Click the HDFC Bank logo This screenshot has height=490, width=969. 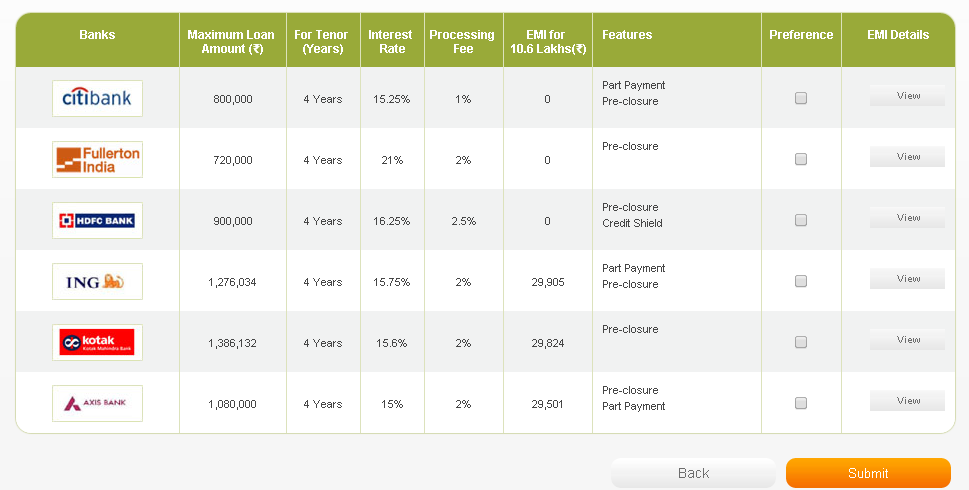pyautogui.click(x=97, y=220)
